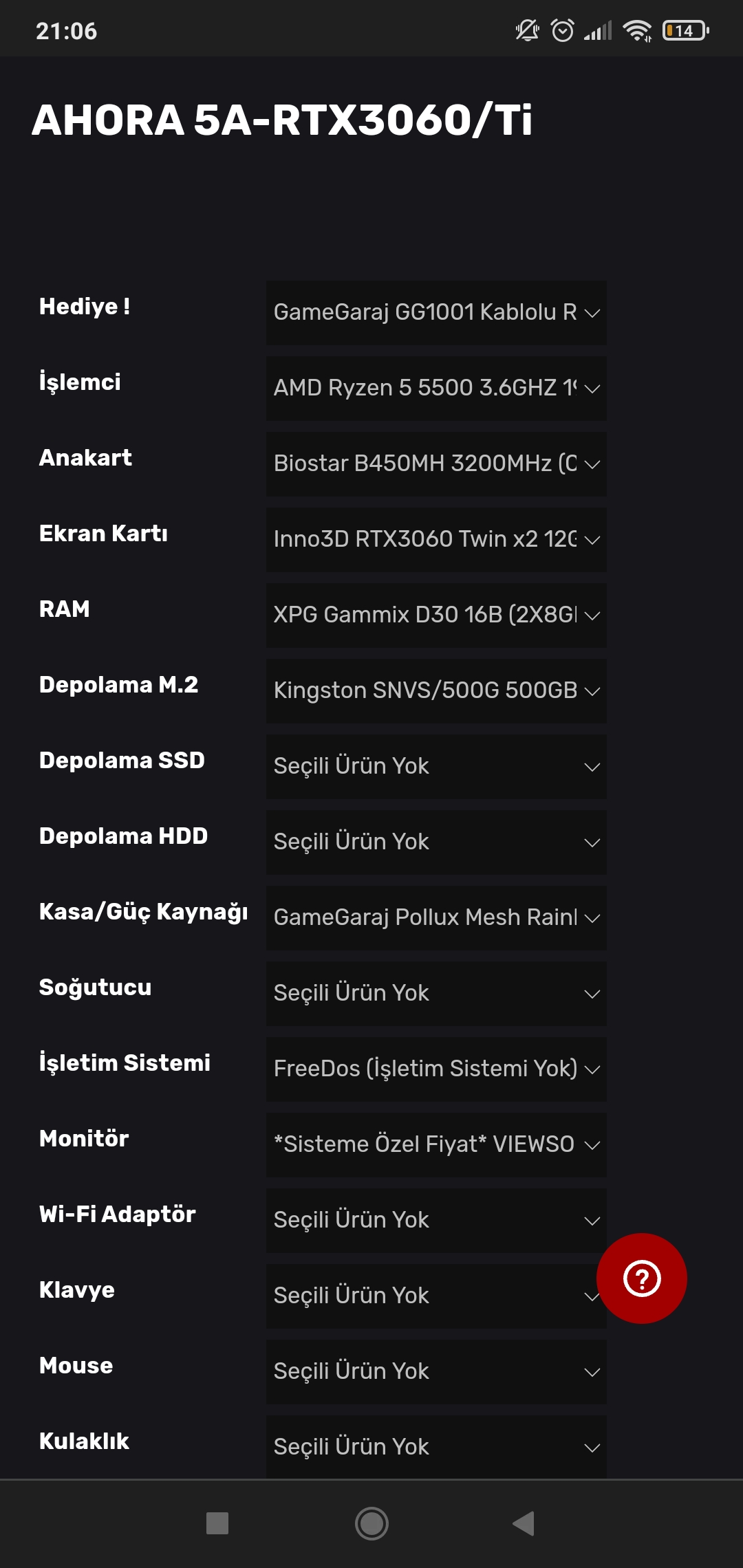Tap the recent apps square icon
The width and height of the screenshot is (743, 1568).
pos(217,1523)
